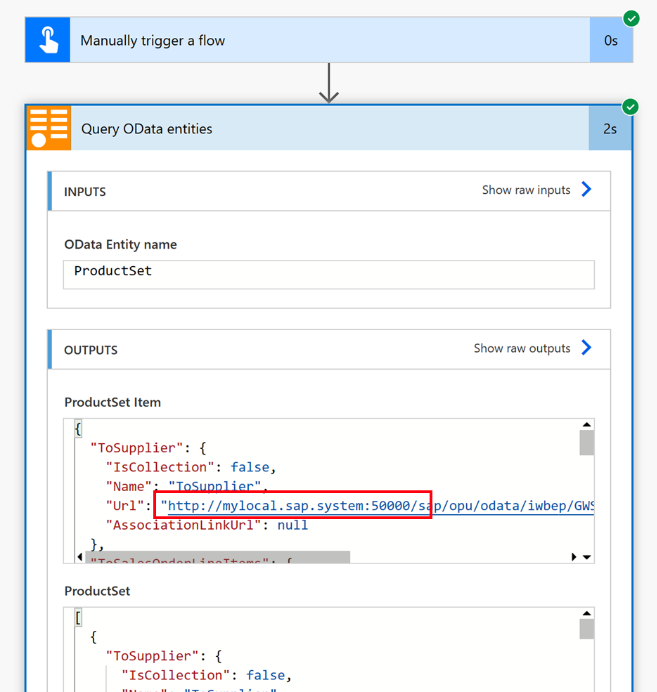Open the Show raw inputs link
Viewport: 657px width, 692px height.
click(526, 190)
